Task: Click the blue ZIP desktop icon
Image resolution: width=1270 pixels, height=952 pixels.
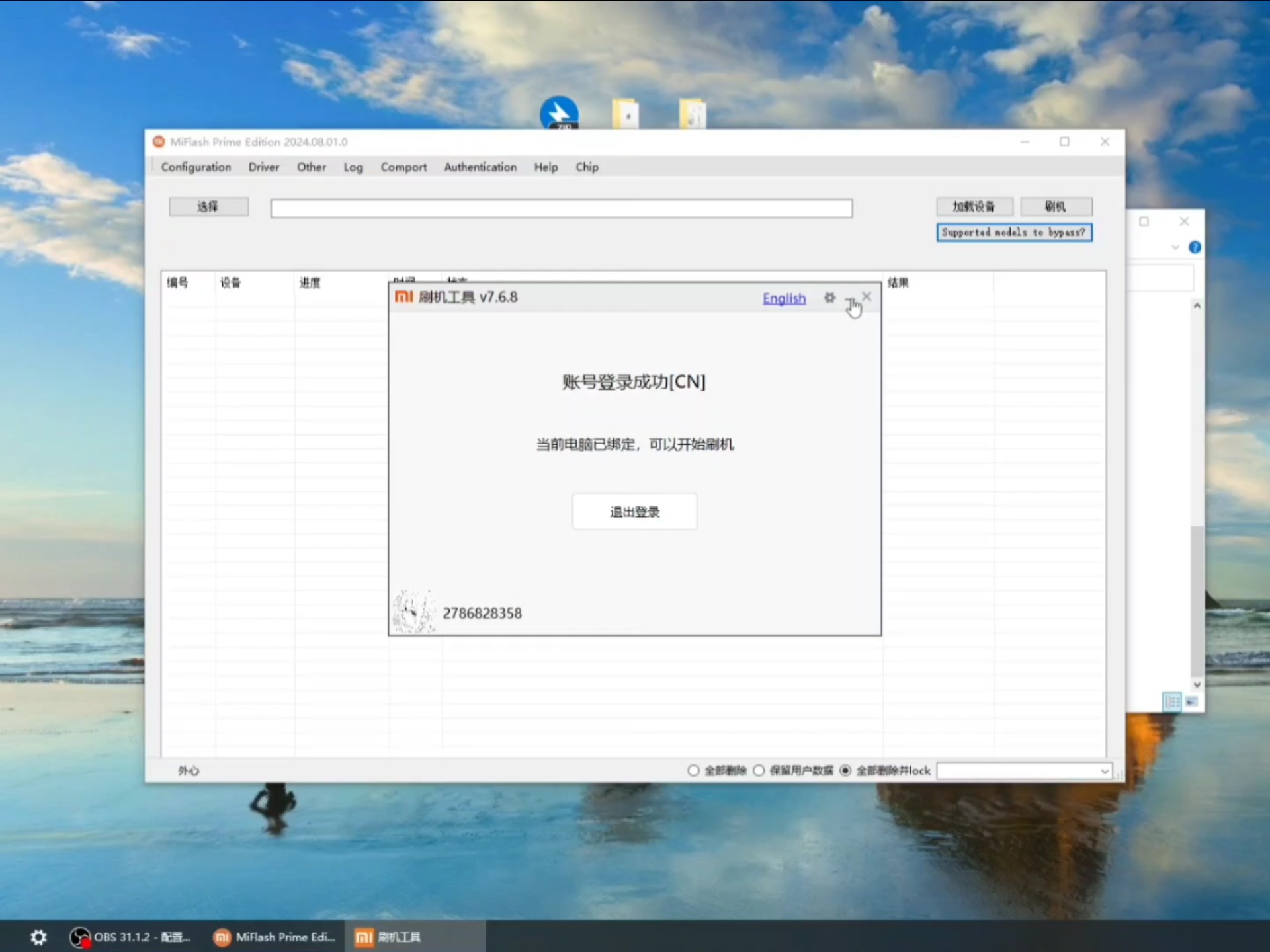Action: pyautogui.click(x=559, y=113)
